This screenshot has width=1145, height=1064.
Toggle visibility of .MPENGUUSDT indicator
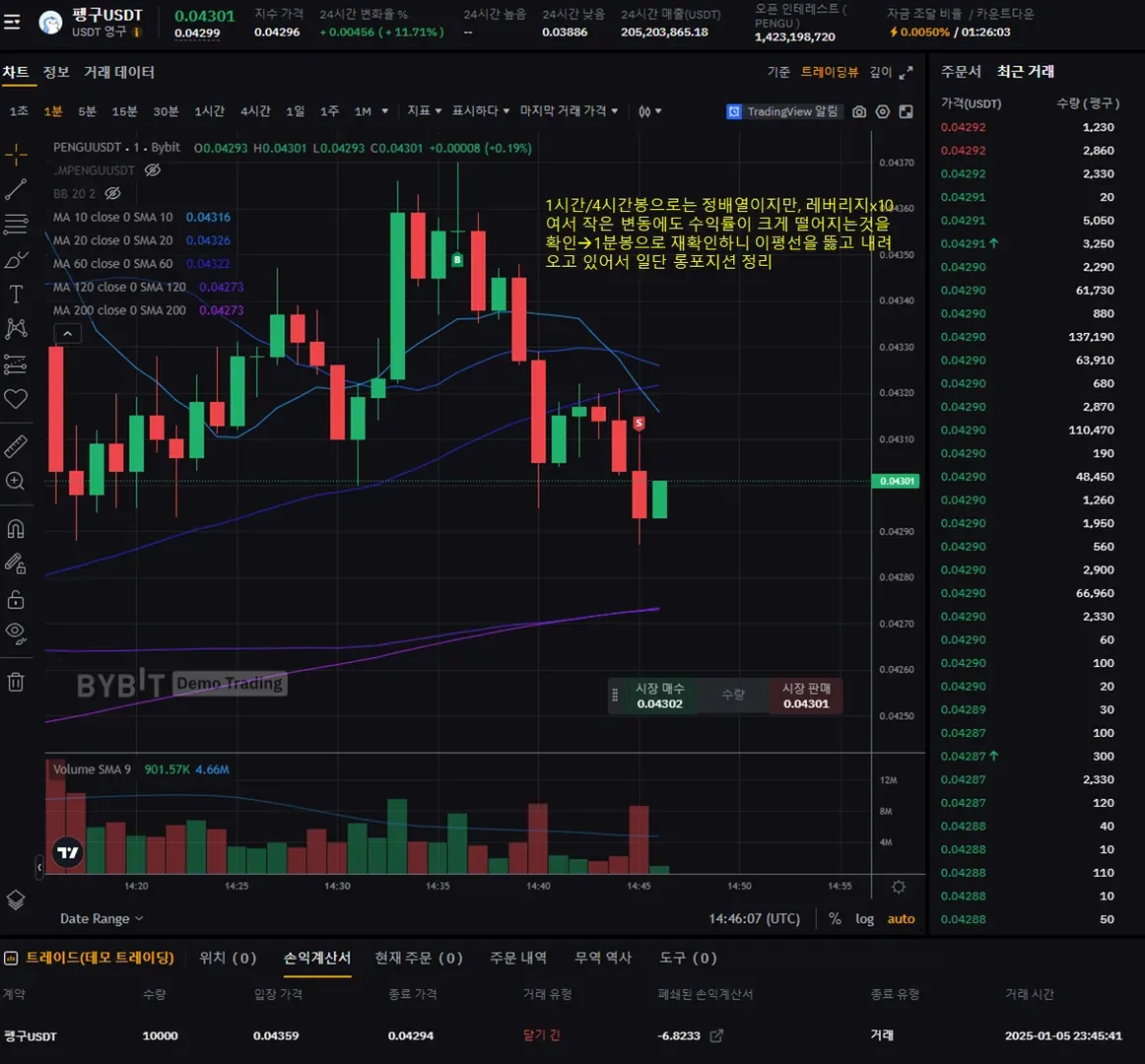pos(152,170)
